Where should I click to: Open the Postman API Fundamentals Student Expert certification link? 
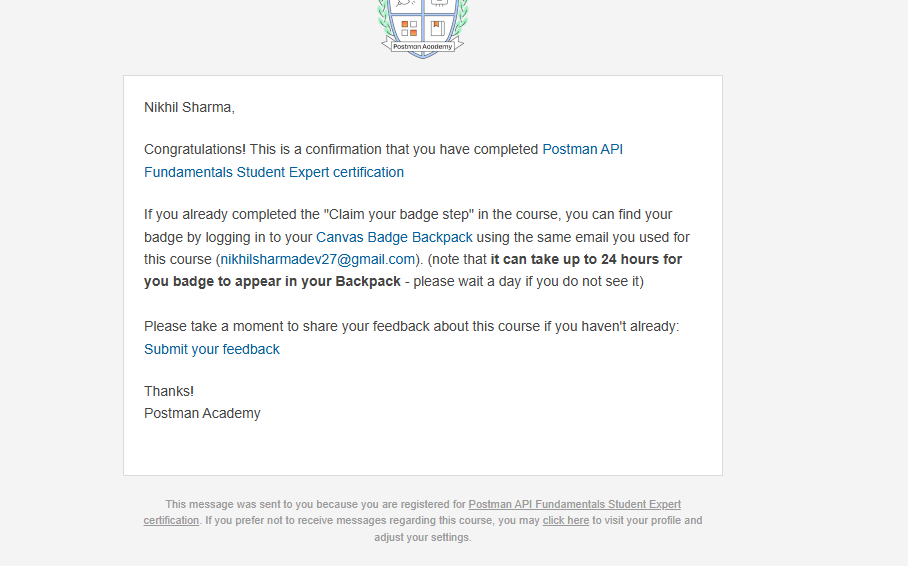coord(582,149)
